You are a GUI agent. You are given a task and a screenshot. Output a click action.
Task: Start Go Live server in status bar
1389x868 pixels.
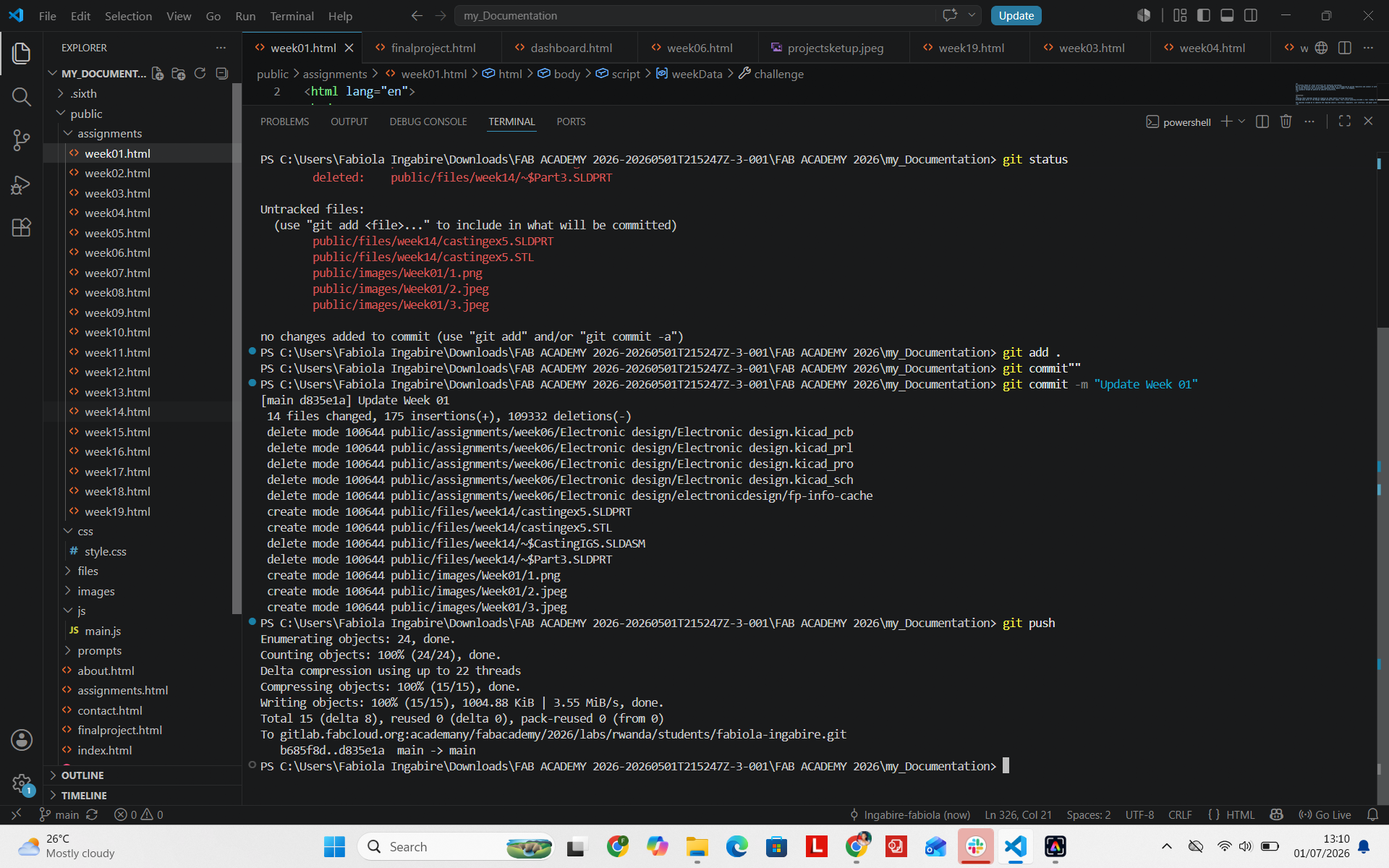[1325, 814]
